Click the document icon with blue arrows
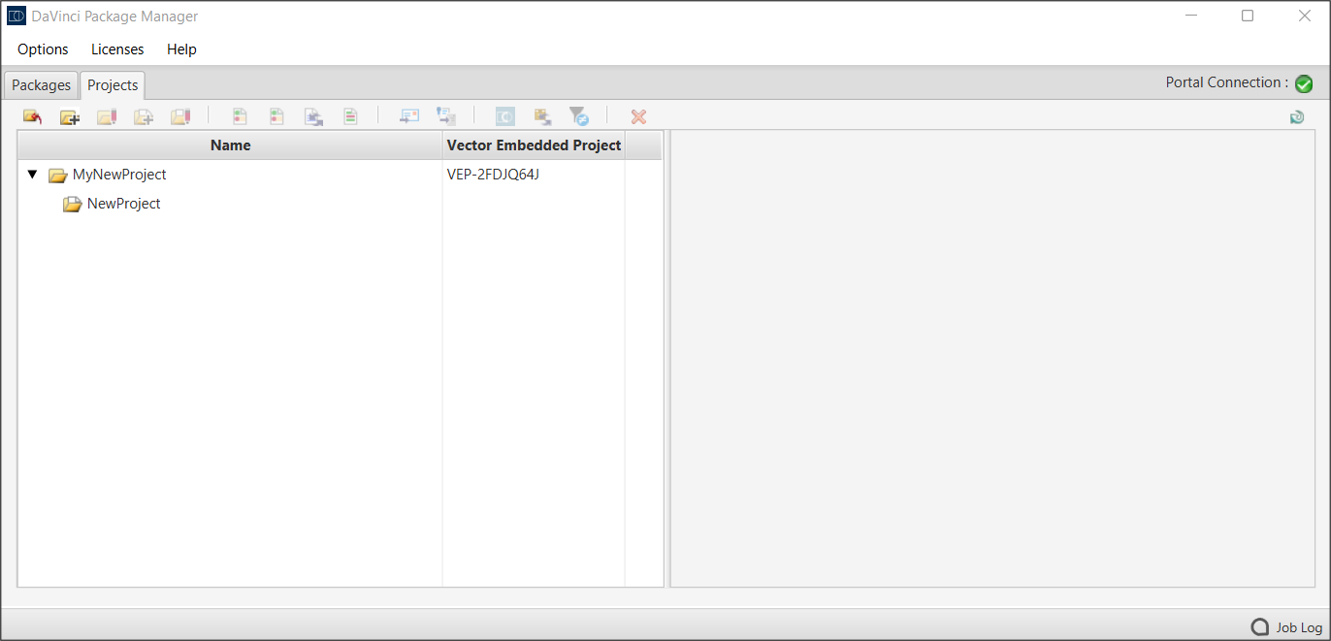This screenshot has width=1331, height=641. (x=314, y=117)
